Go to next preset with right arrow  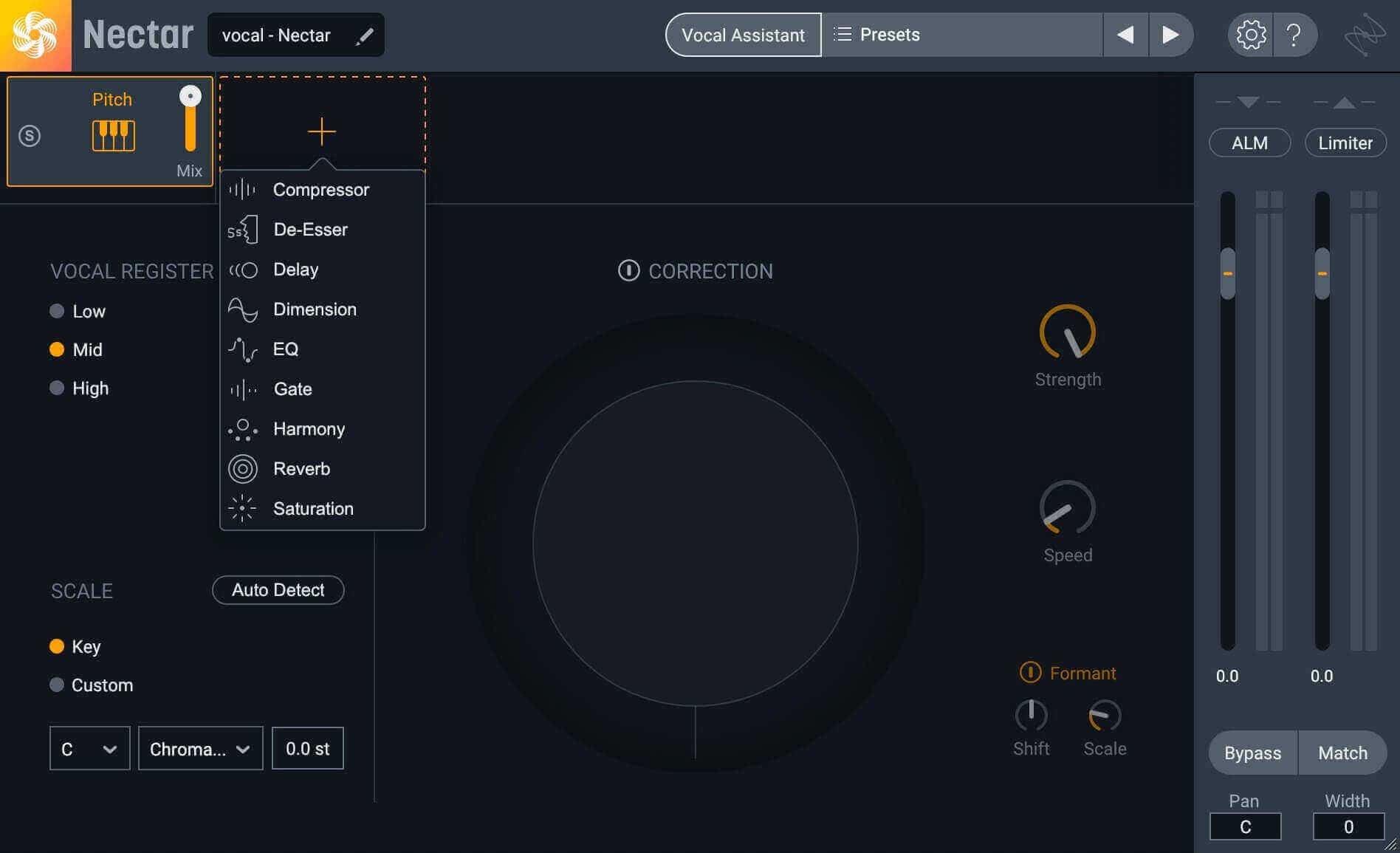click(1170, 35)
